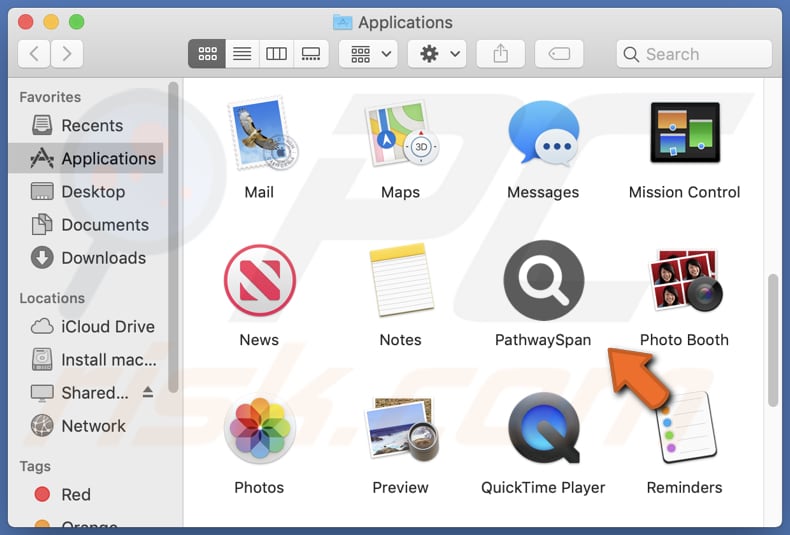Click the Photo Booth name label
The image size is (790, 535).
[684, 340]
